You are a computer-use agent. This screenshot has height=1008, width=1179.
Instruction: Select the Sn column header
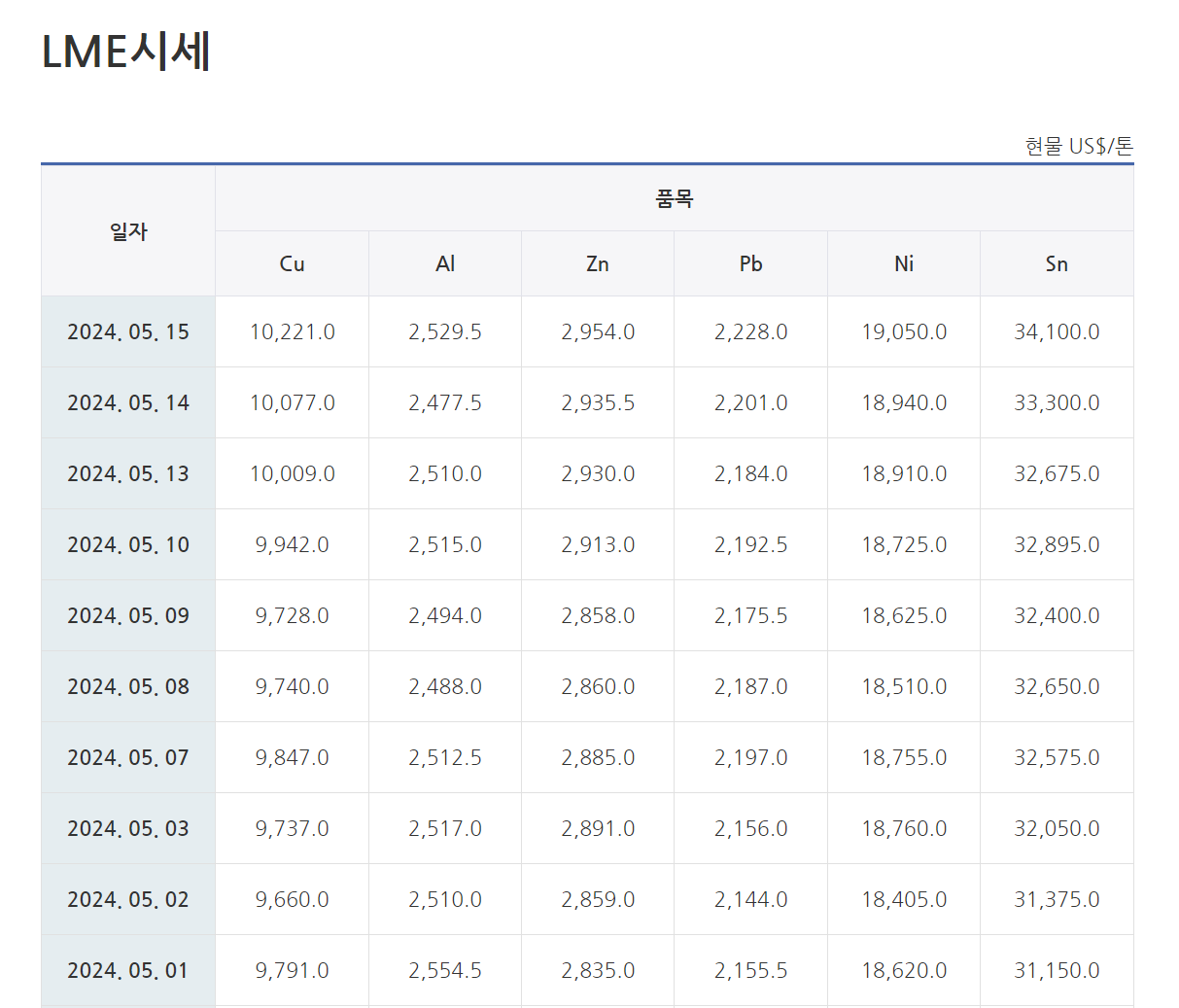tap(1057, 263)
